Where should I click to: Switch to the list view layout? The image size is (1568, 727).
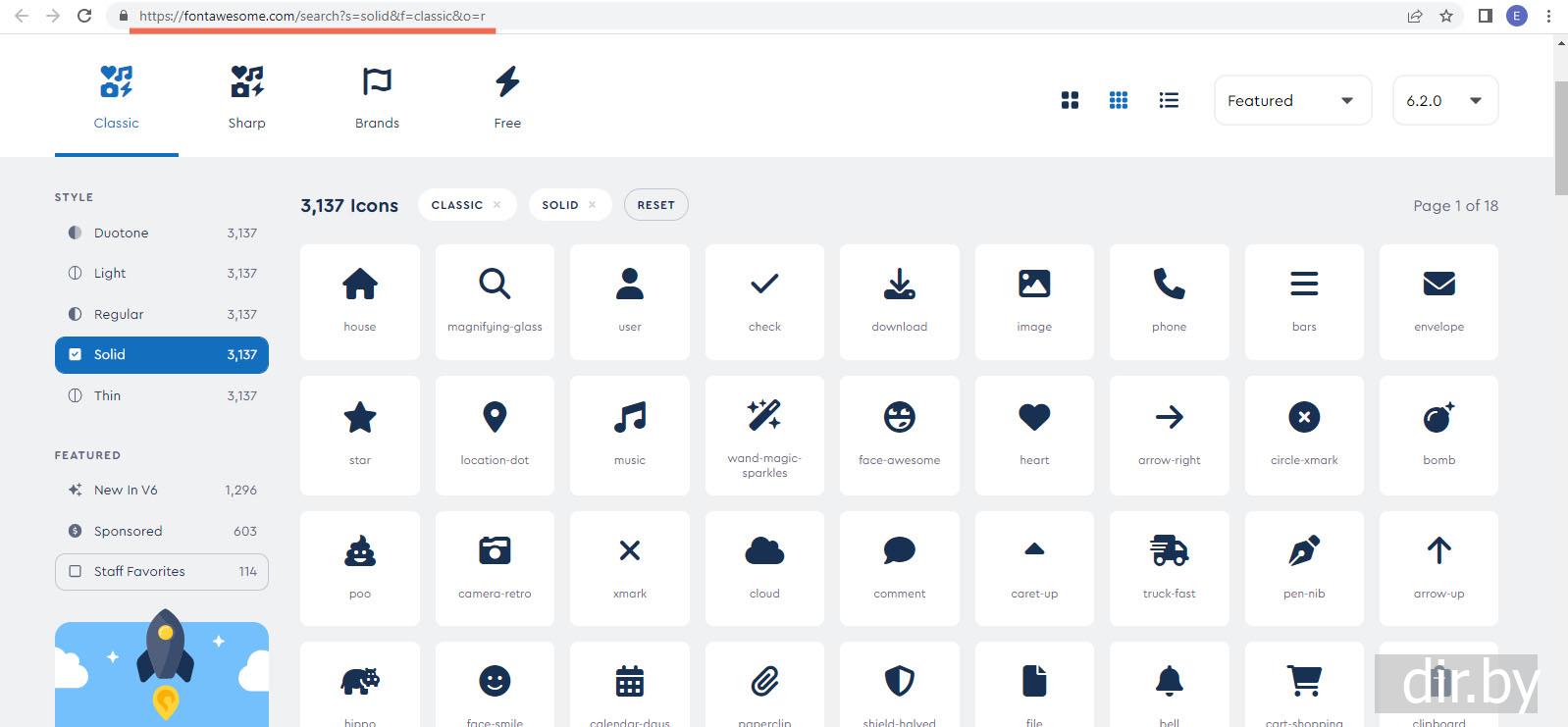pyautogui.click(x=1168, y=100)
